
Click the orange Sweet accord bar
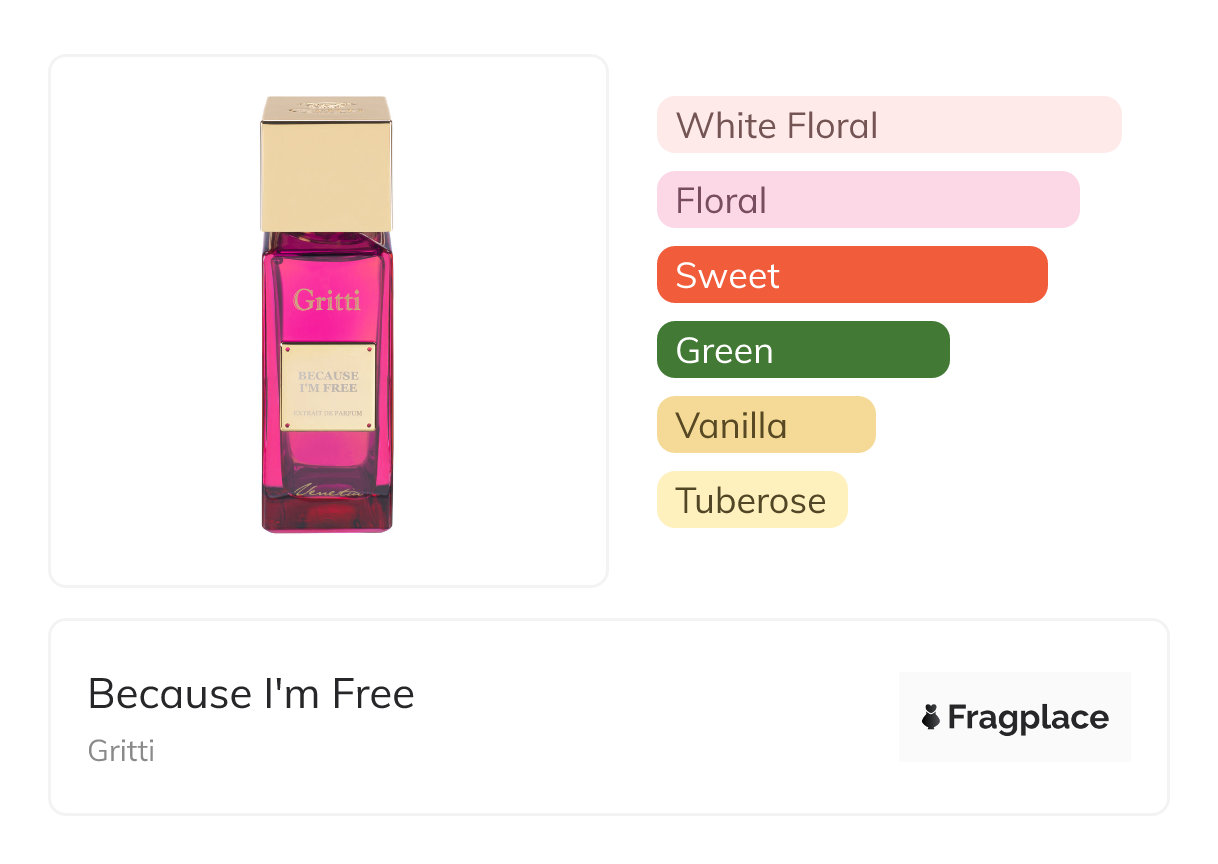[x=851, y=275]
